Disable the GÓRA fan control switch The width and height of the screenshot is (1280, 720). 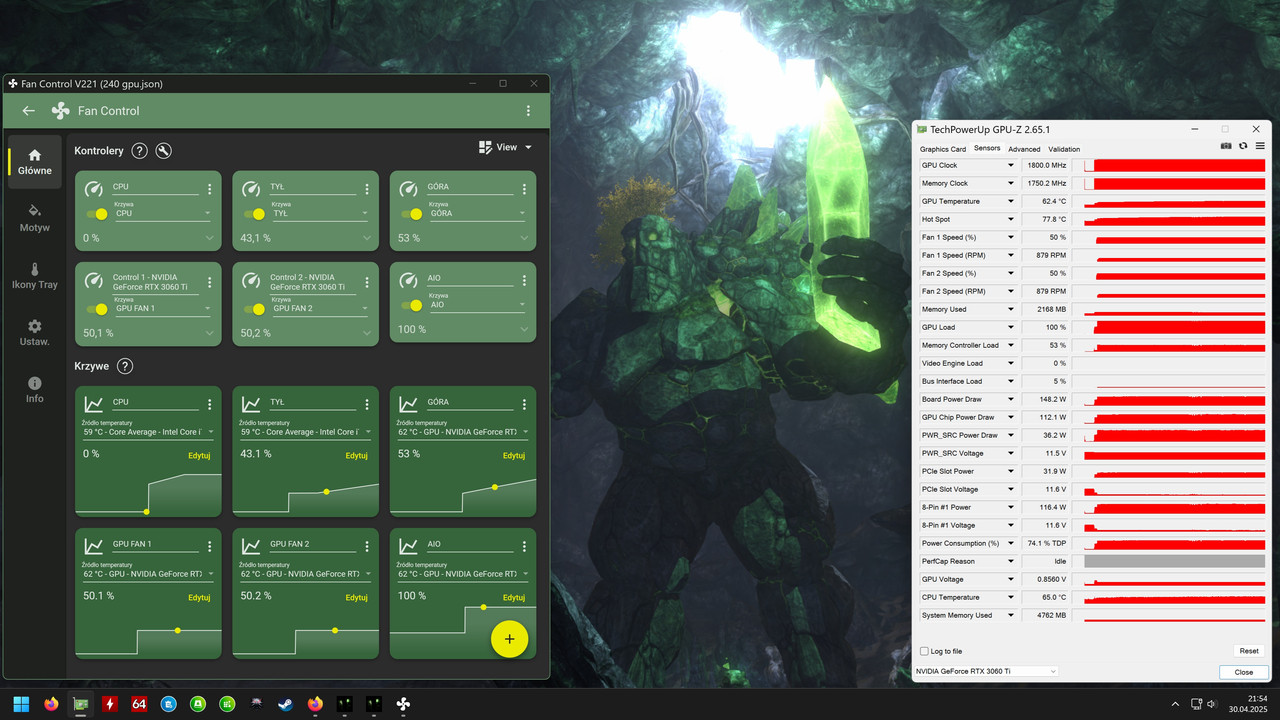412,214
